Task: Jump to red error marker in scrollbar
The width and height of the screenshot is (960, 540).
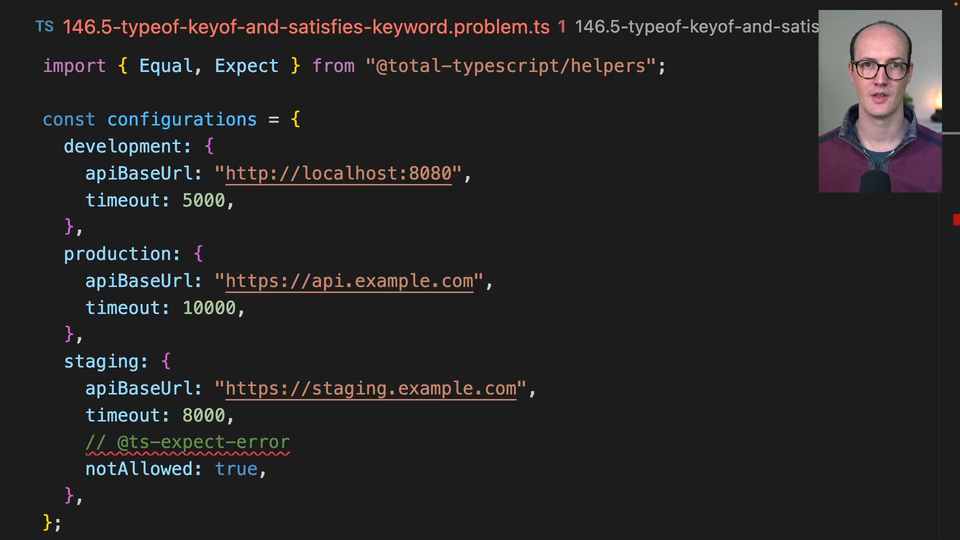Action: 956,219
